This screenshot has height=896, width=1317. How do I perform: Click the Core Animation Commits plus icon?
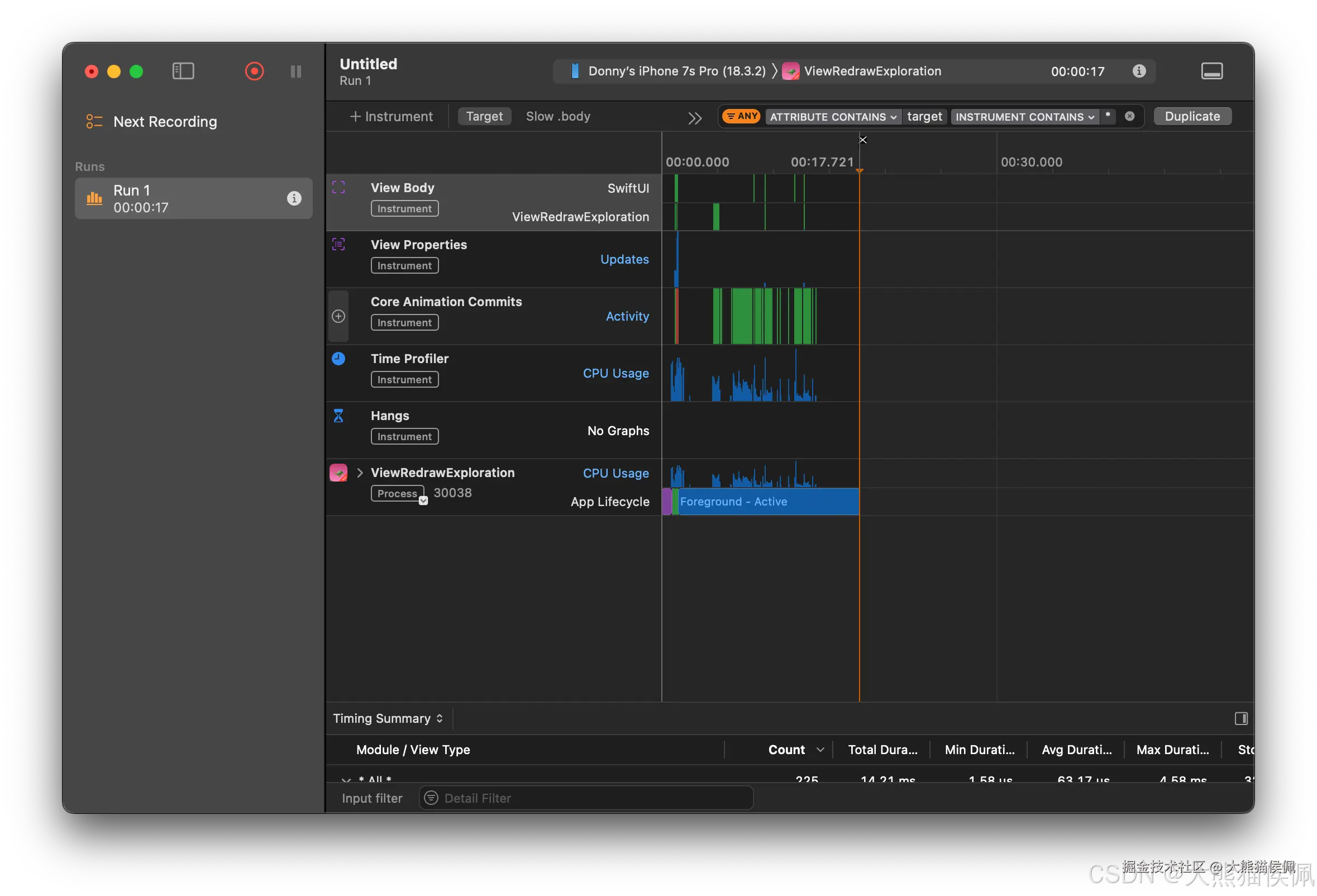click(338, 316)
